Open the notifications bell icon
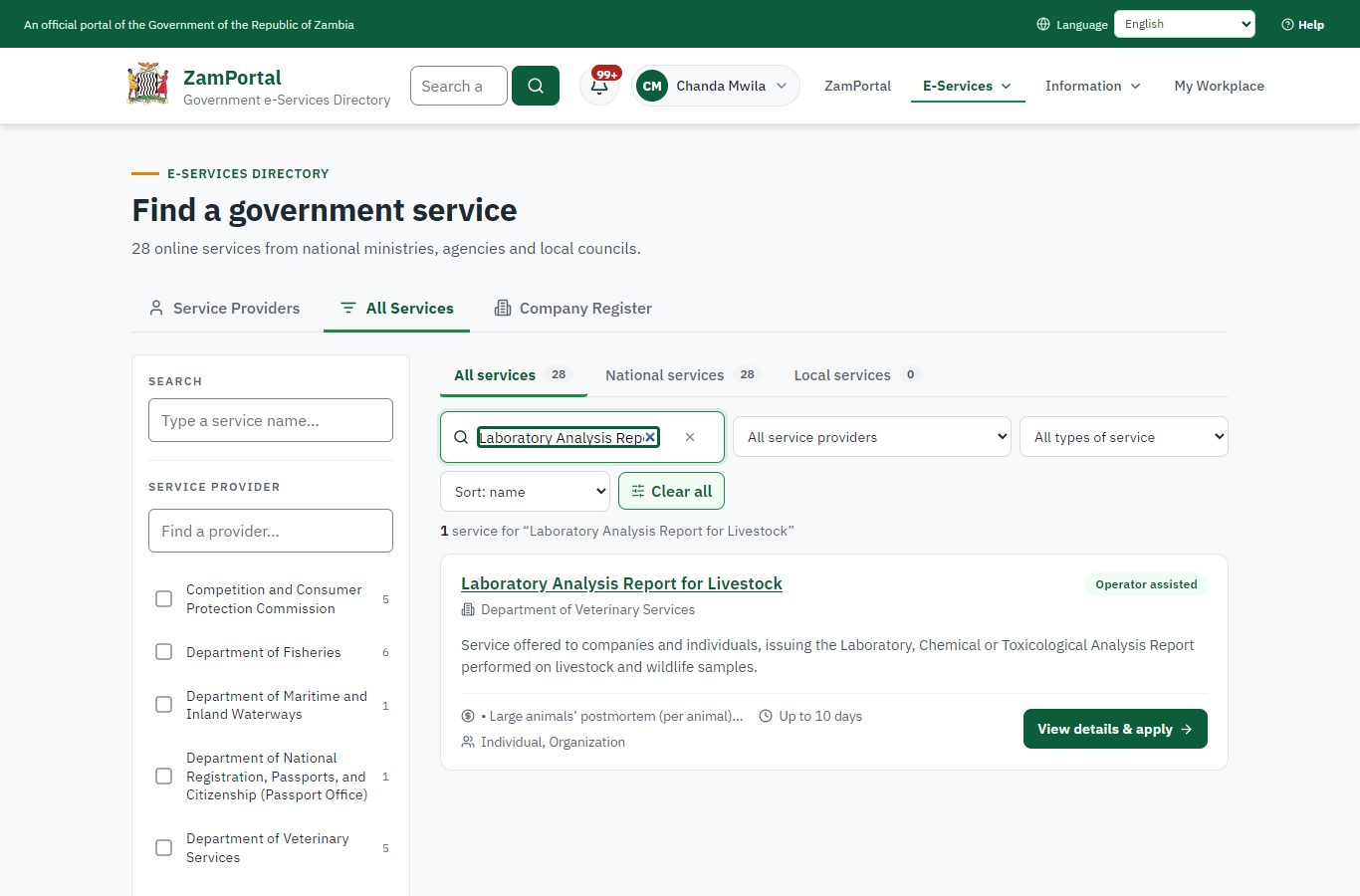1360x896 pixels. [x=599, y=86]
